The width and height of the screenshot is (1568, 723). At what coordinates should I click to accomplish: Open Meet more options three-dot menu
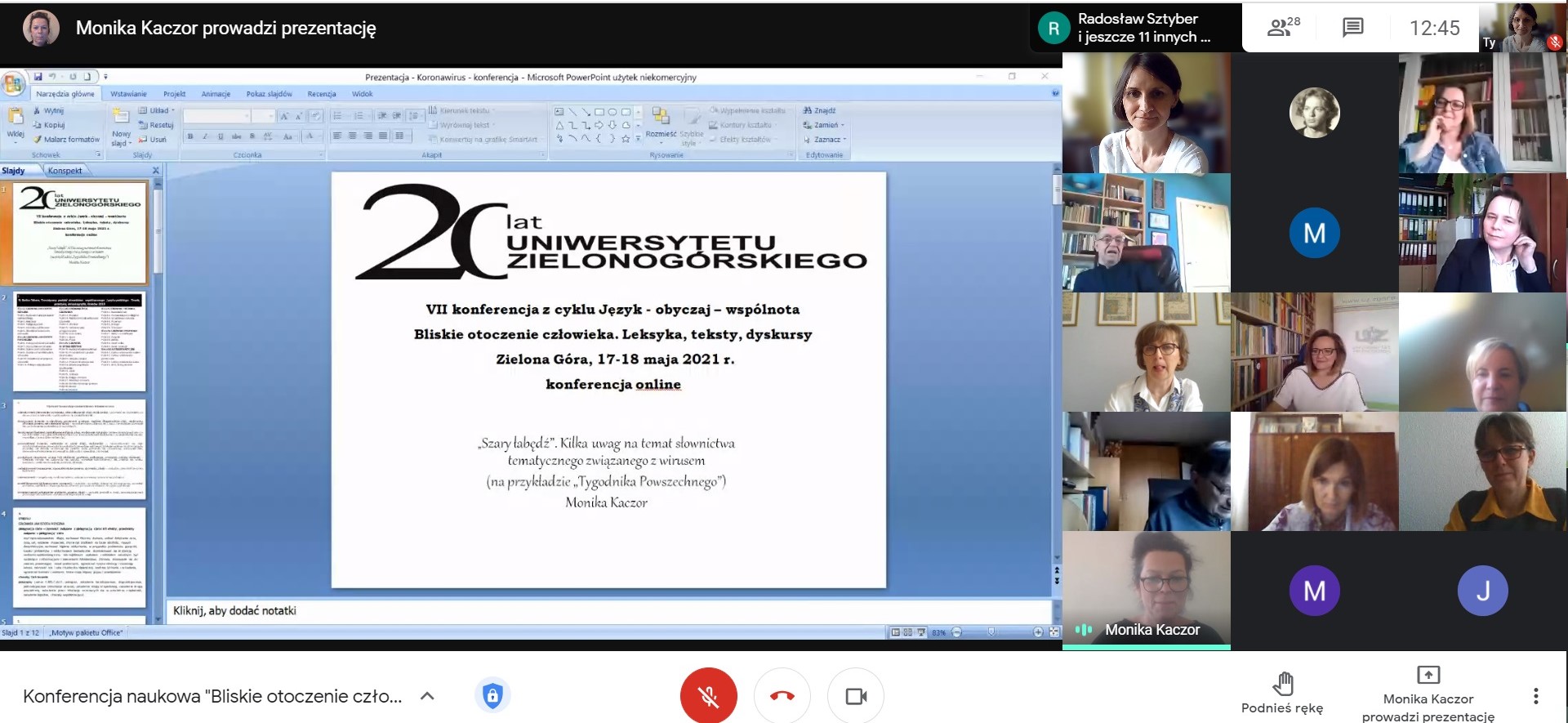[1535, 696]
